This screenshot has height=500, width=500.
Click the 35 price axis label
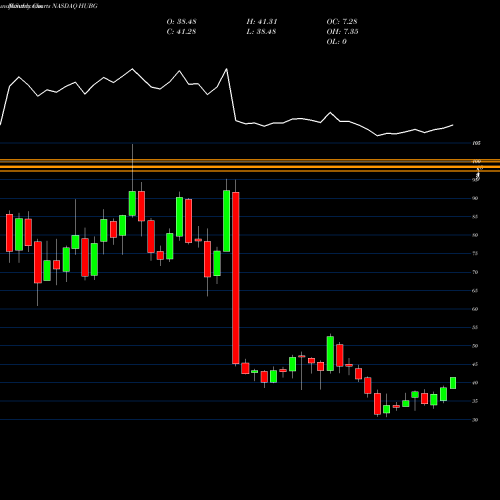click(x=475, y=401)
